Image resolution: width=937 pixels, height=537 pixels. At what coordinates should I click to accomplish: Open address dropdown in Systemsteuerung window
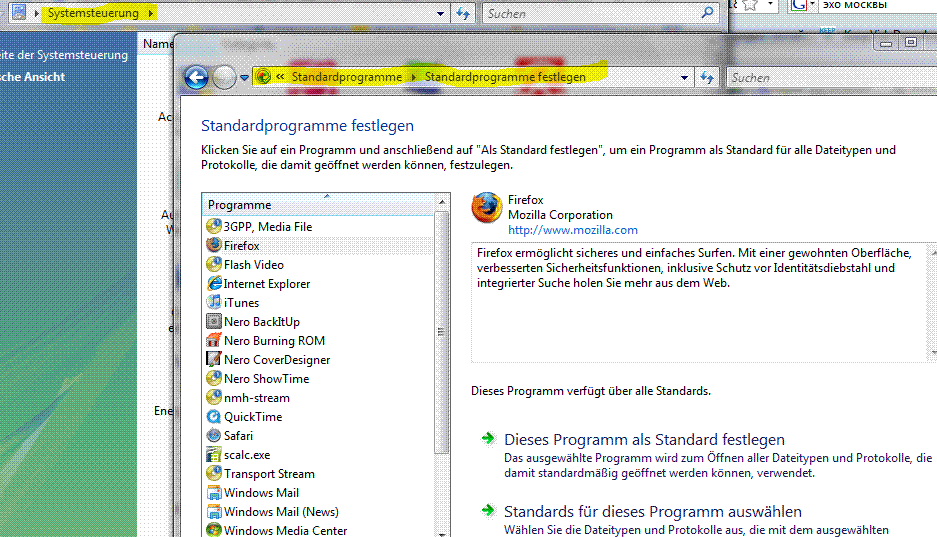point(440,13)
